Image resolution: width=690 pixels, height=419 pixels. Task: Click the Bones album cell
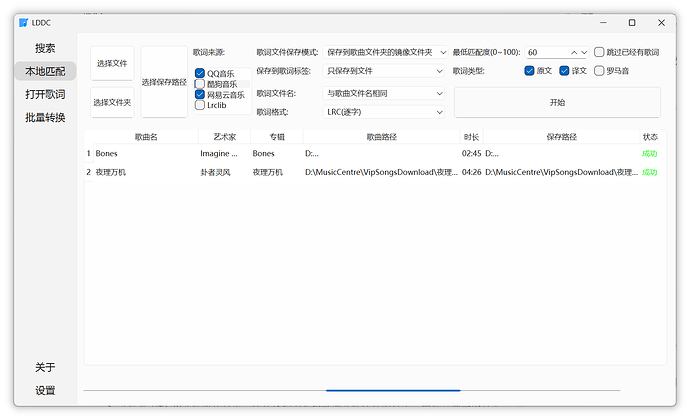tap(277, 154)
